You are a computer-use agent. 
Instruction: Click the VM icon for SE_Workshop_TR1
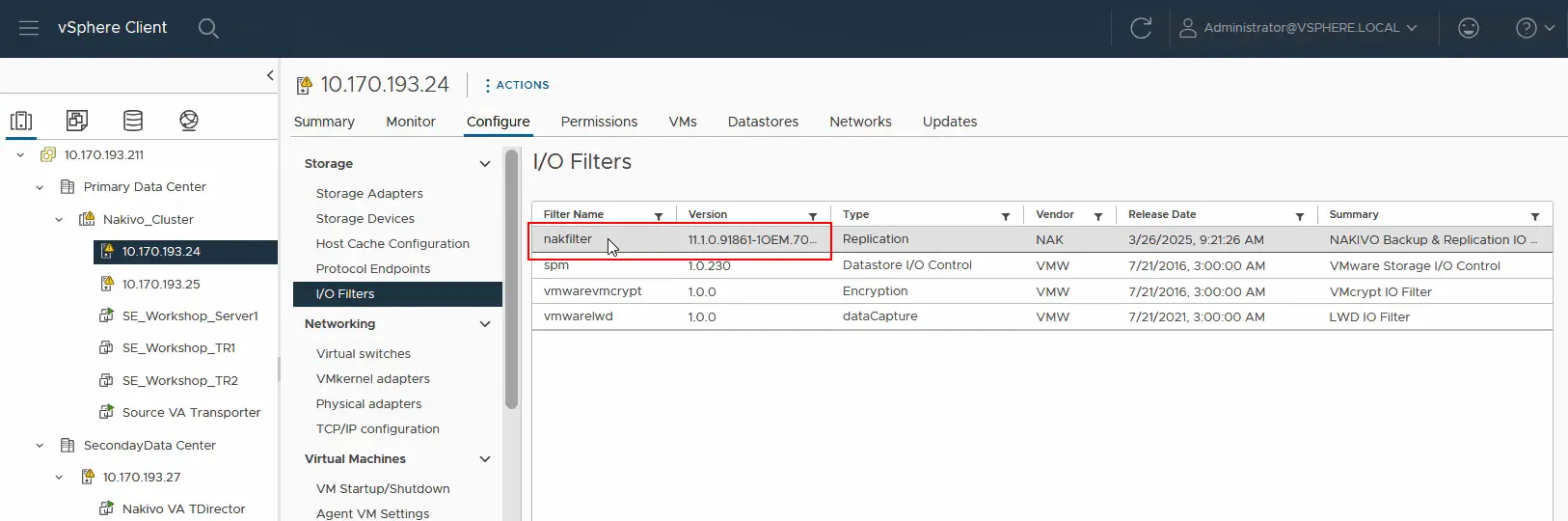point(107,347)
